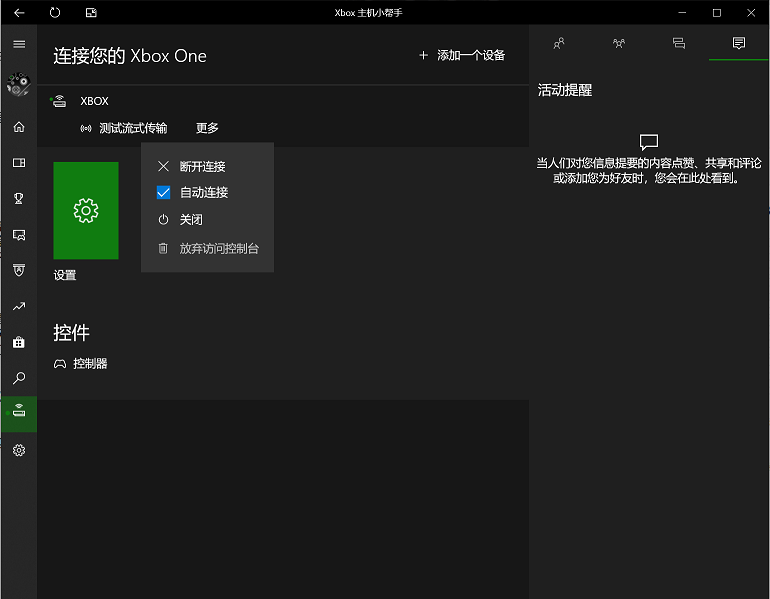Open the hamburger navigation menu
The image size is (770, 599).
(18, 44)
